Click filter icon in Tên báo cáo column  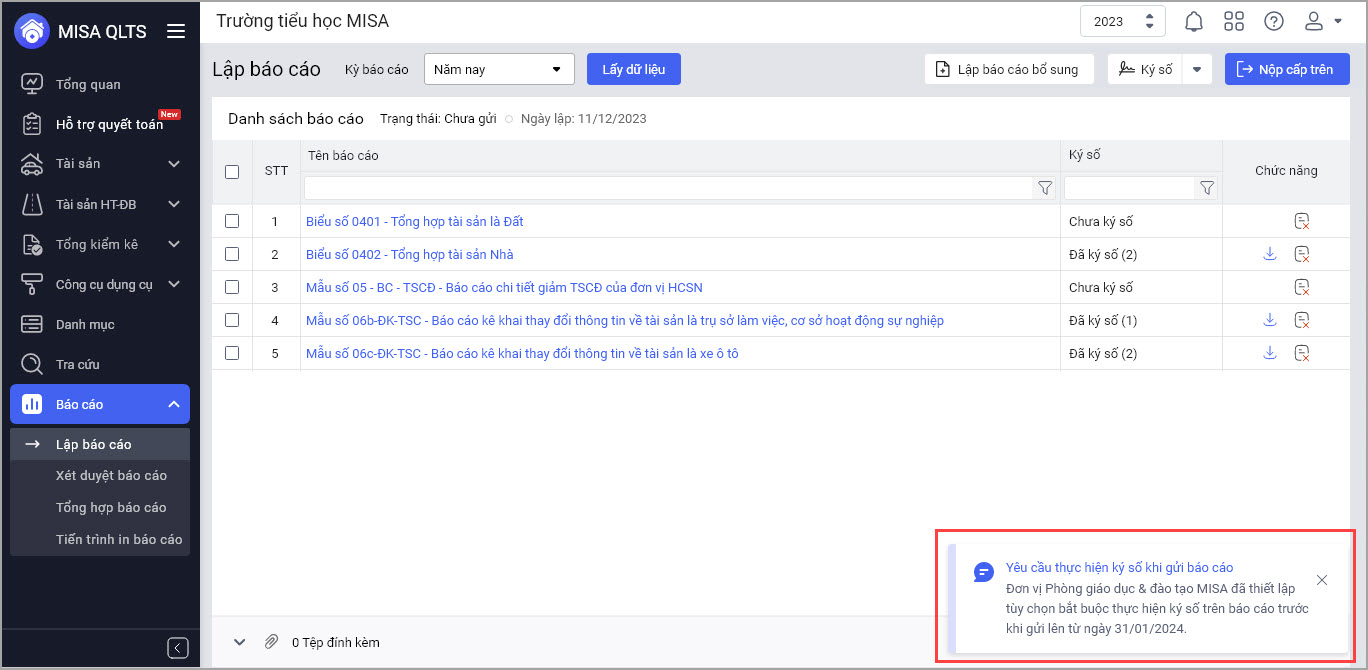pos(1045,188)
